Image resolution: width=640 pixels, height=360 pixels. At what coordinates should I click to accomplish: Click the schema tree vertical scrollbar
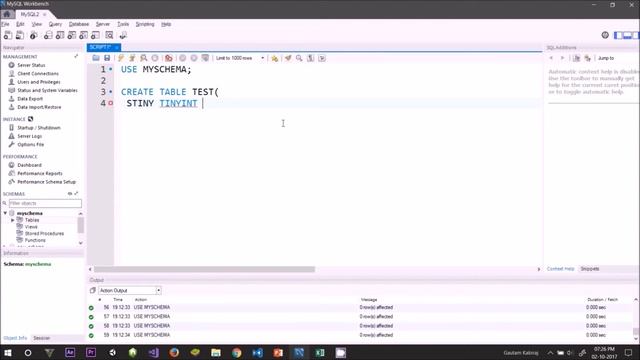click(80, 225)
